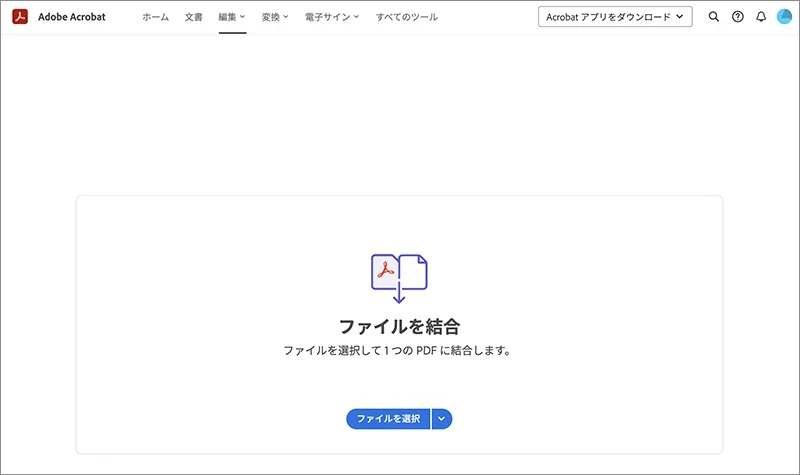
Task: Click the downward arrow in combine illustration
Action: [398, 295]
